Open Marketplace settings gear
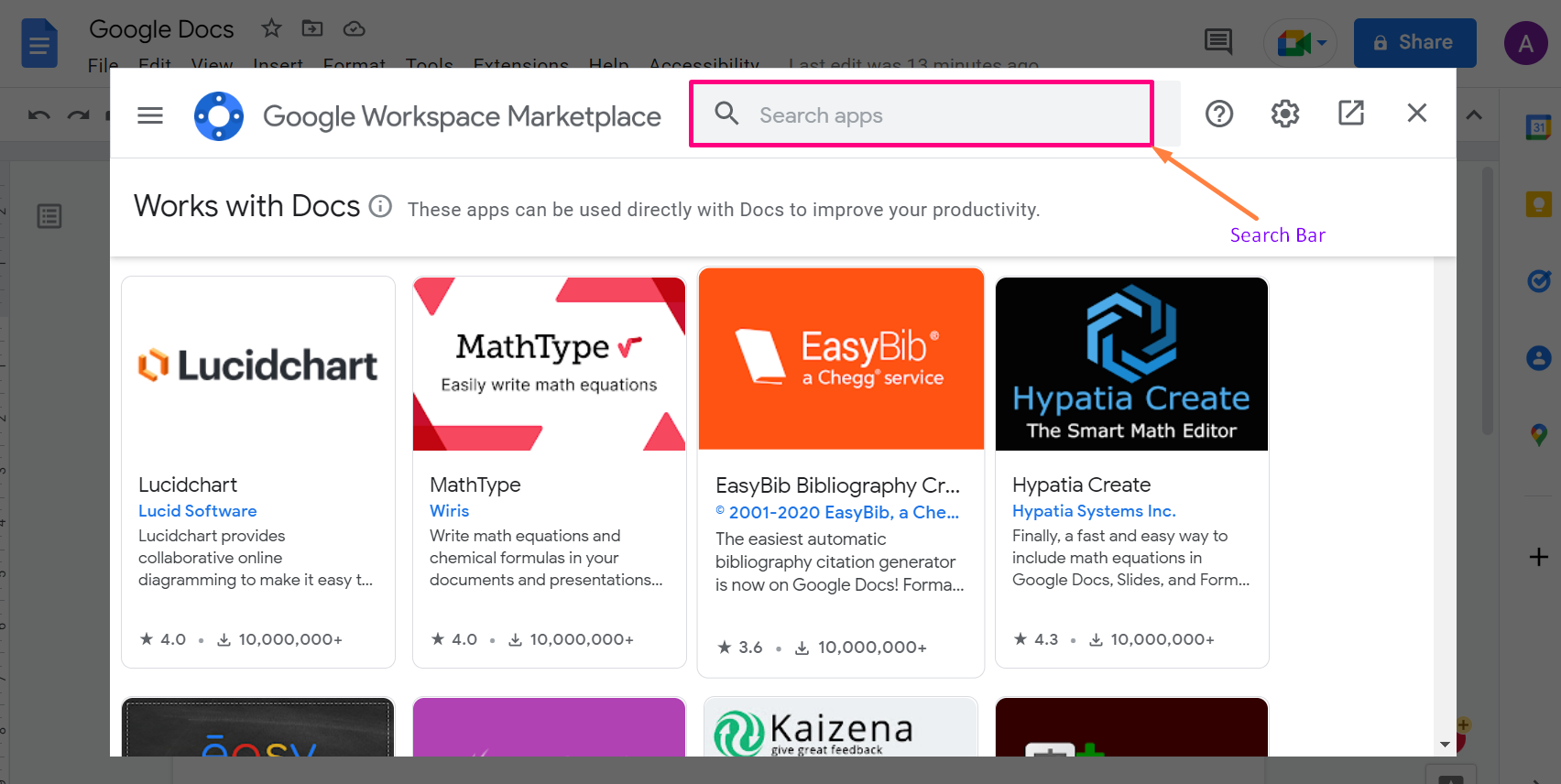Image resolution: width=1561 pixels, height=784 pixels. (1285, 114)
